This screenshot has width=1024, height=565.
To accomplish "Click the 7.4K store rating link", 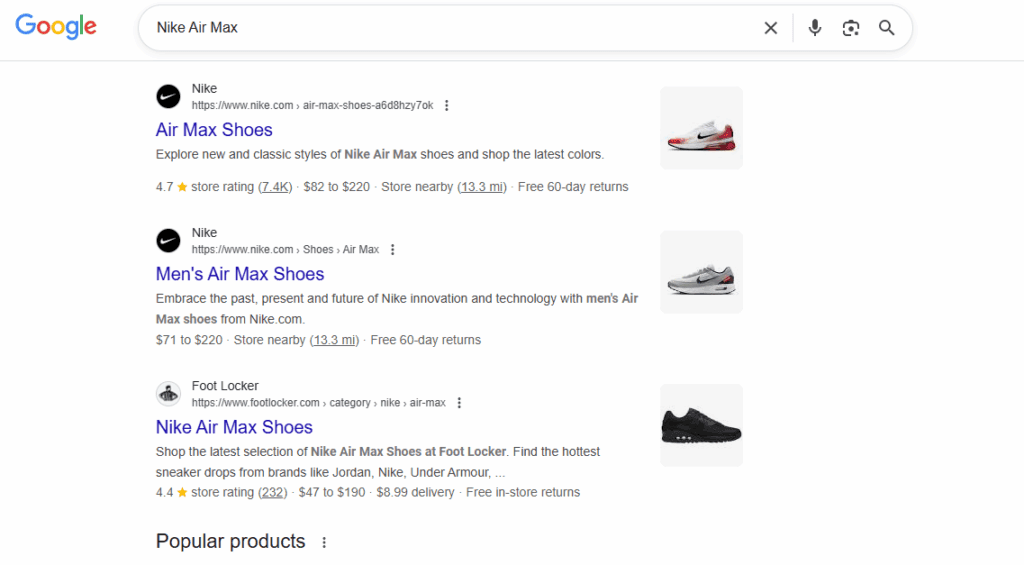I will pos(275,187).
